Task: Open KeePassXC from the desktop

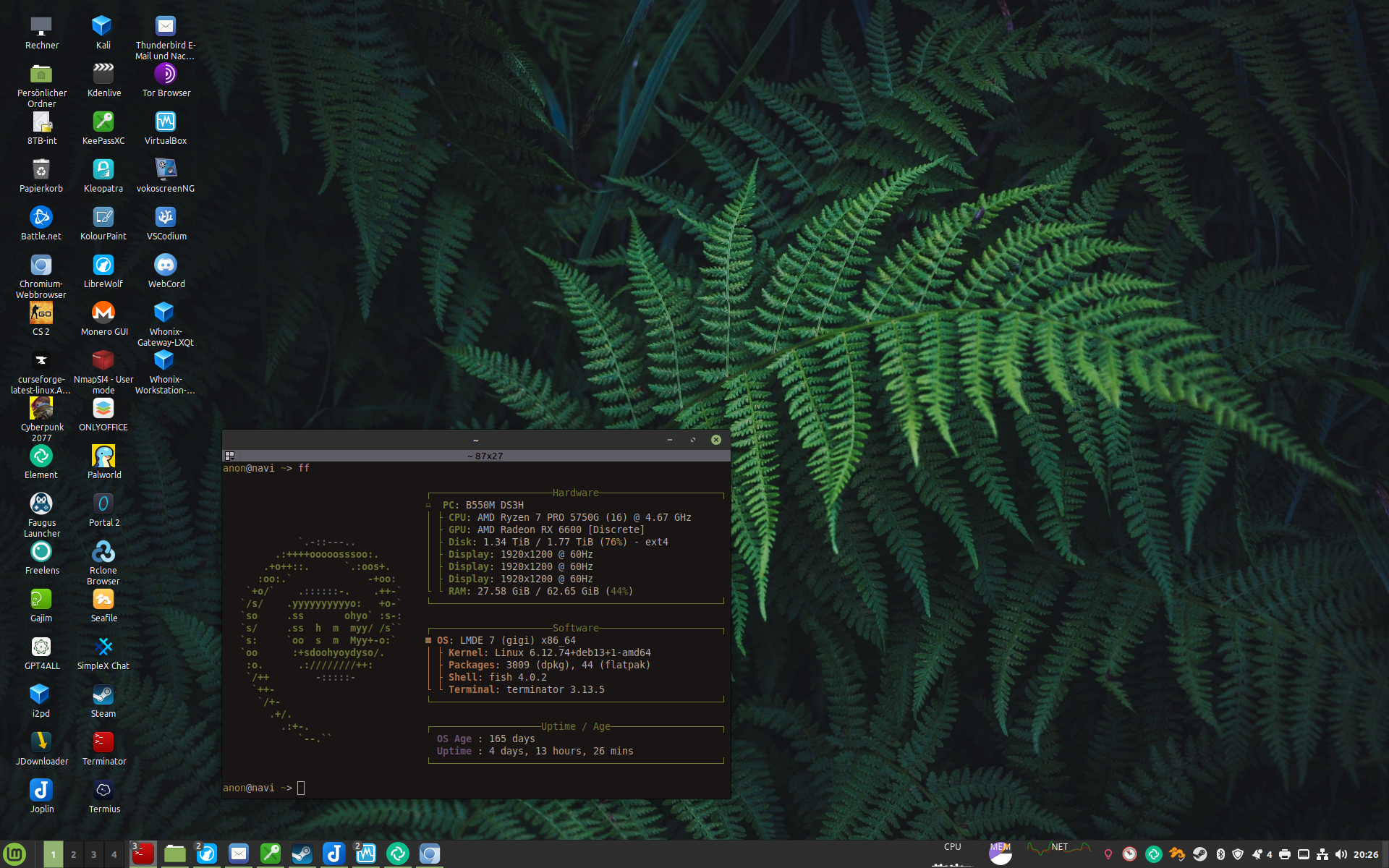Action: click(103, 122)
